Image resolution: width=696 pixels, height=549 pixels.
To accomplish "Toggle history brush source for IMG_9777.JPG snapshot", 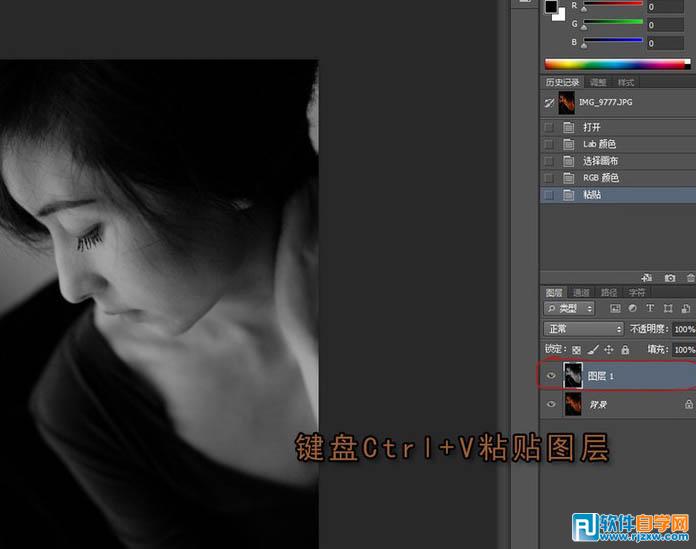I will 549,103.
